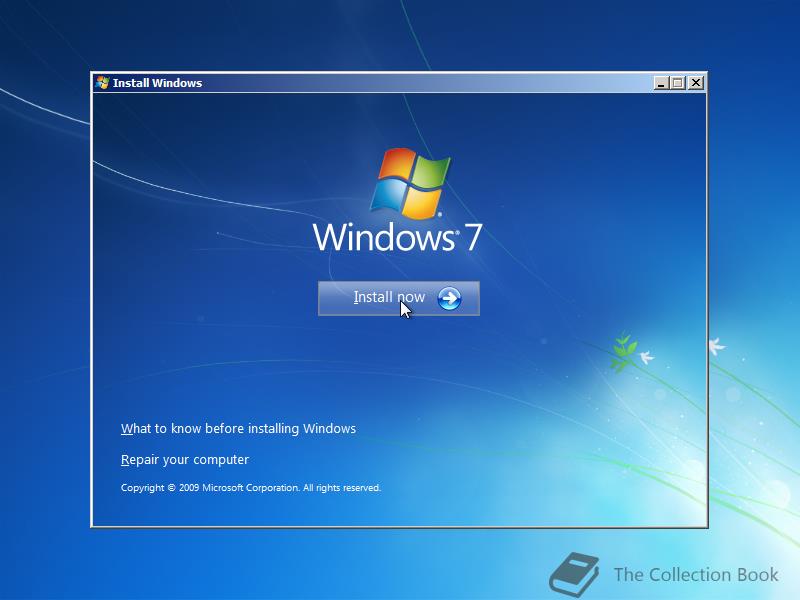Close the Install Windows dialog

pyautogui.click(x=695, y=83)
